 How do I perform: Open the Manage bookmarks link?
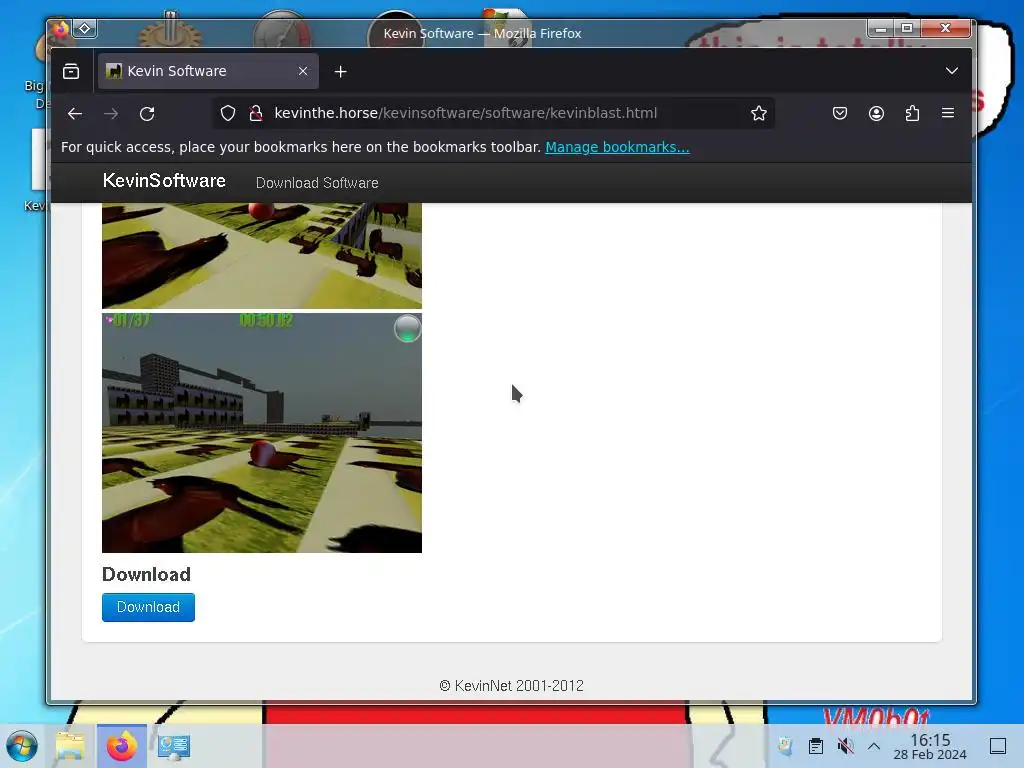pos(617,147)
